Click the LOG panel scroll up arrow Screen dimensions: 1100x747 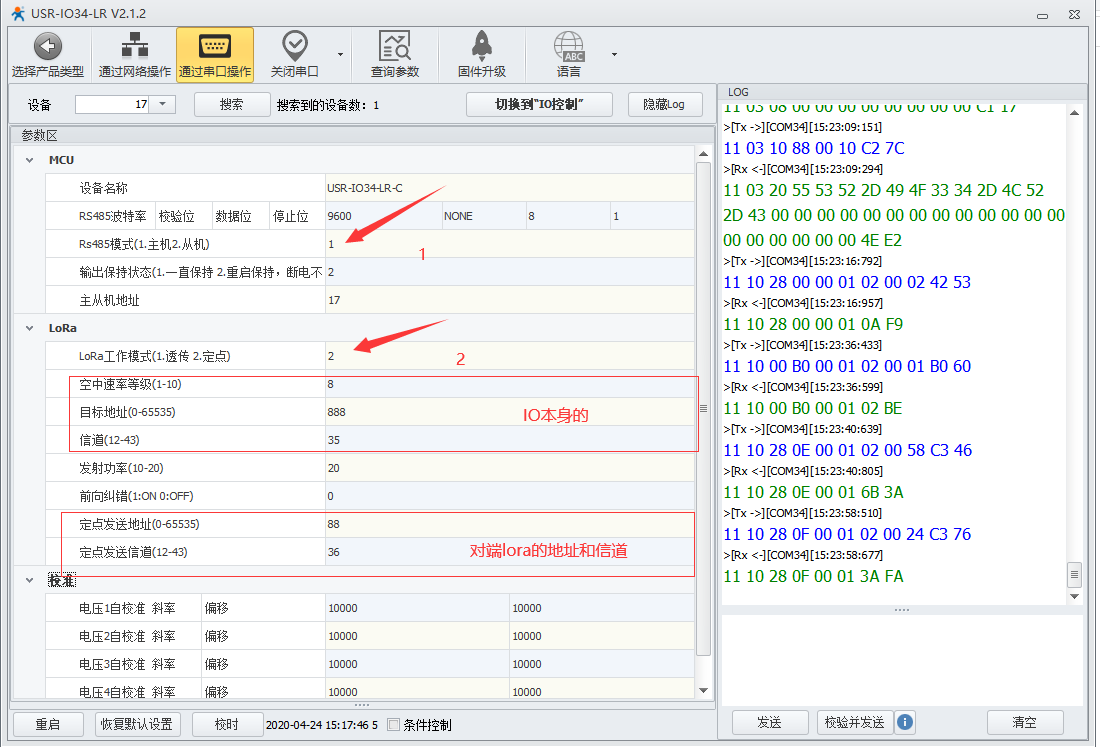click(1074, 113)
